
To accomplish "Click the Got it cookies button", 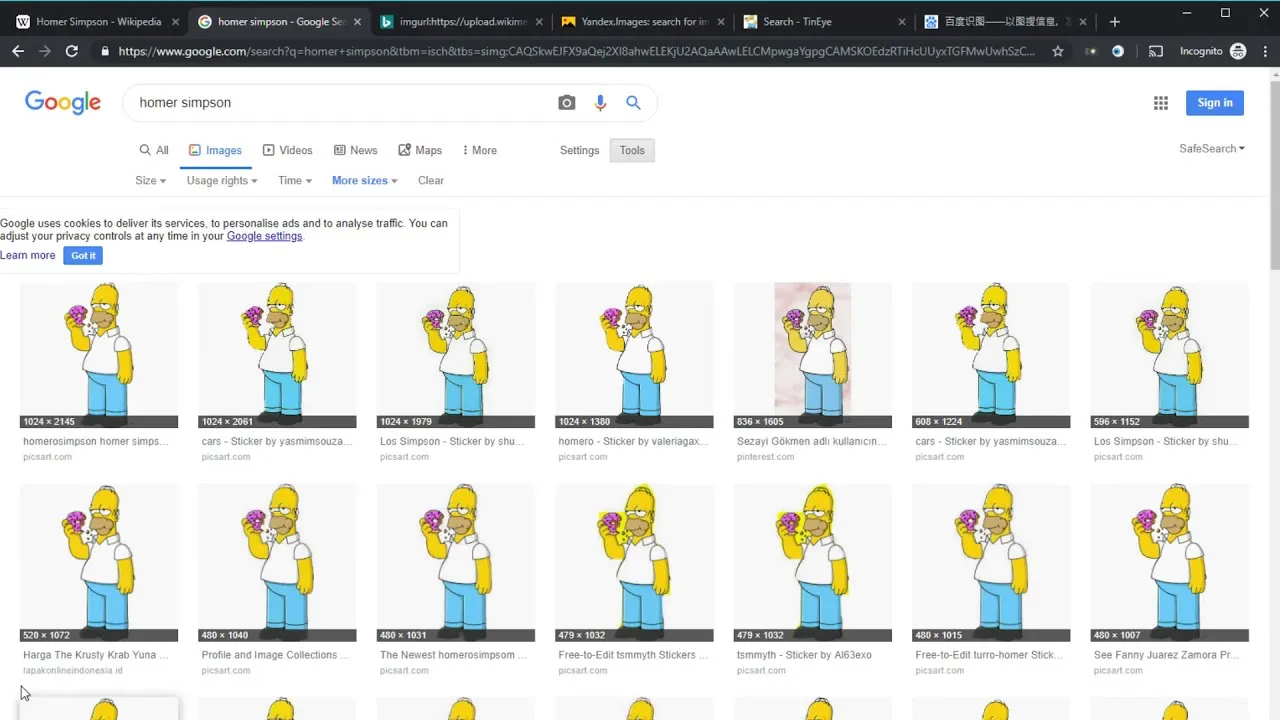I will click(82, 255).
